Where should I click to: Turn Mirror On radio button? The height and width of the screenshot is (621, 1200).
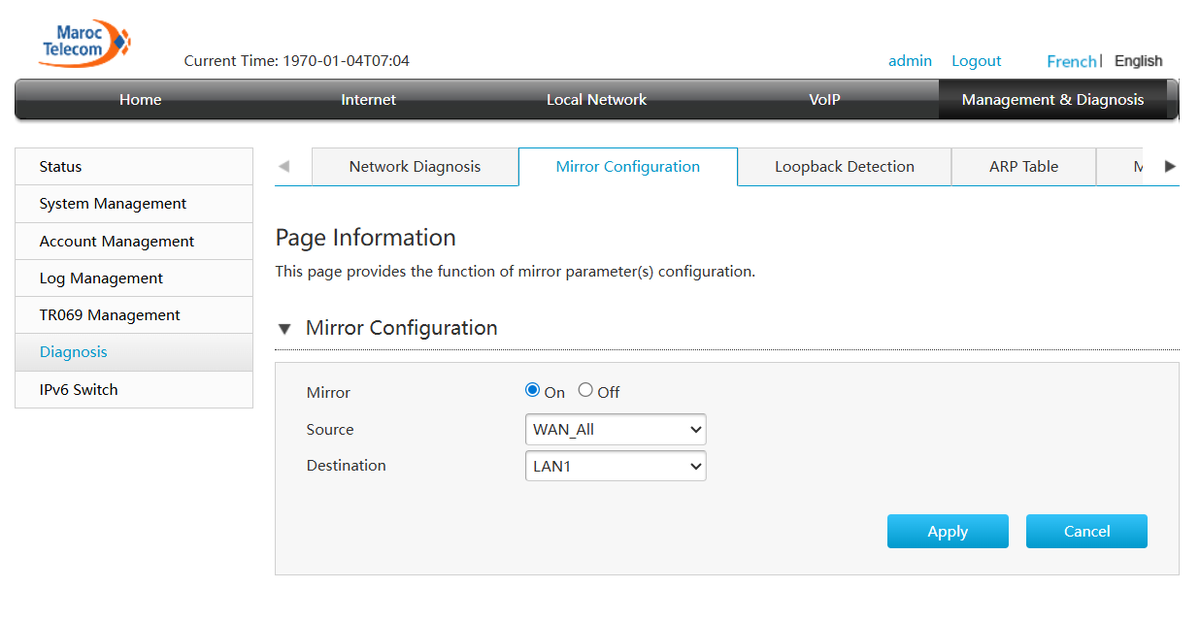tap(533, 390)
